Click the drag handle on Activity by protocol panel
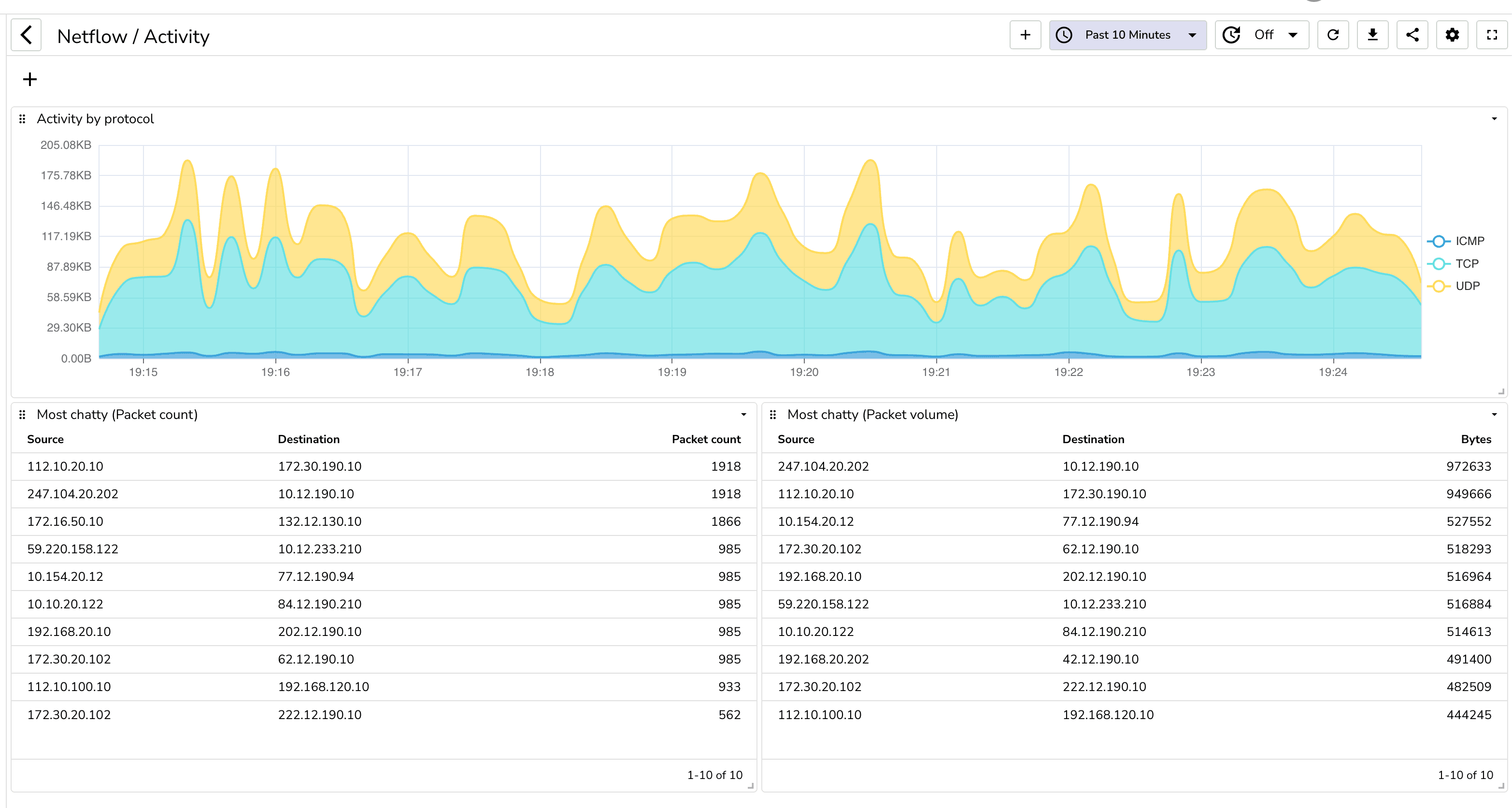The height and width of the screenshot is (808, 1512). [22, 118]
